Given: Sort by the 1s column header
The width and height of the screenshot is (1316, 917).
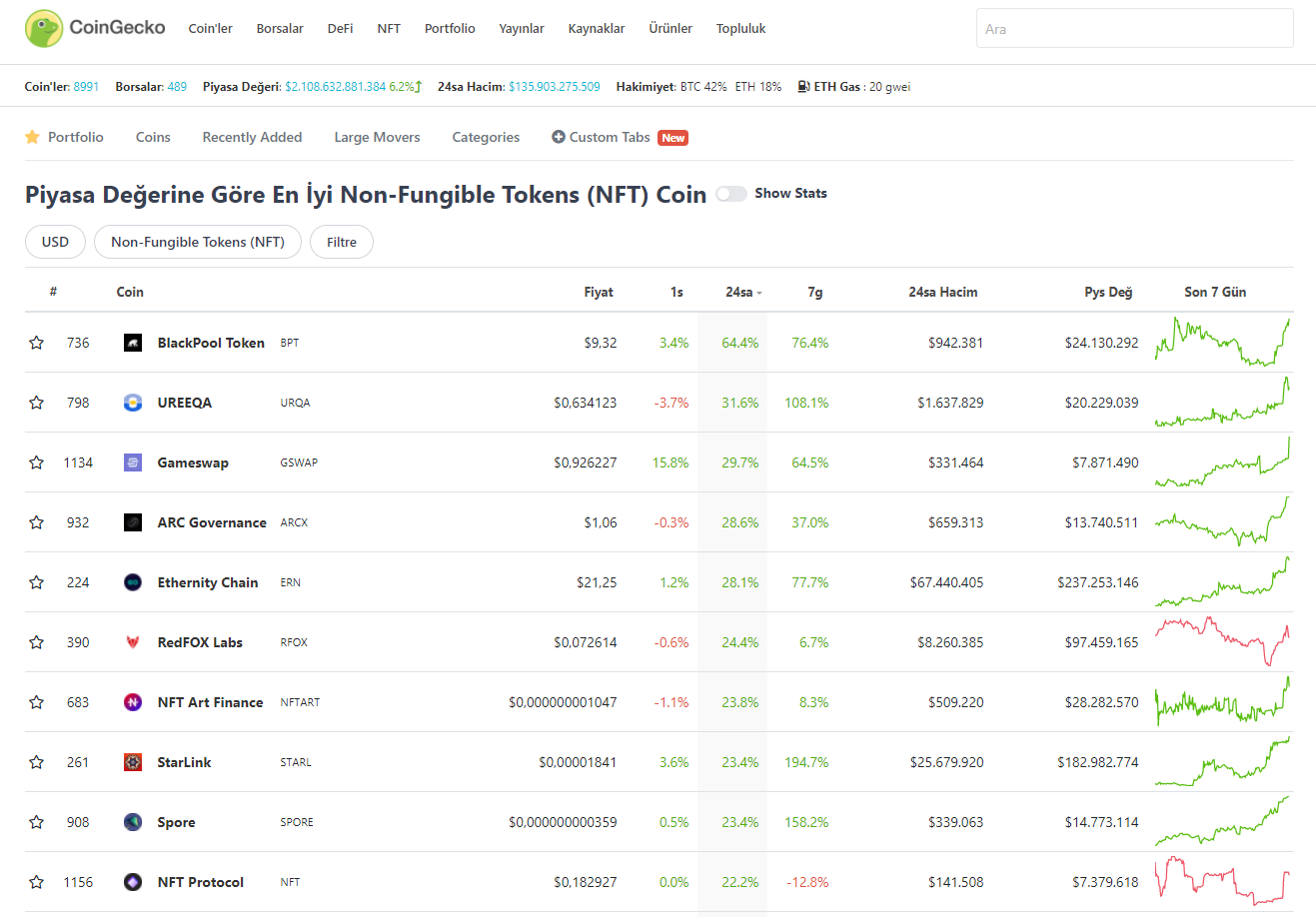Looking at the screenshot, I should 676,292.
